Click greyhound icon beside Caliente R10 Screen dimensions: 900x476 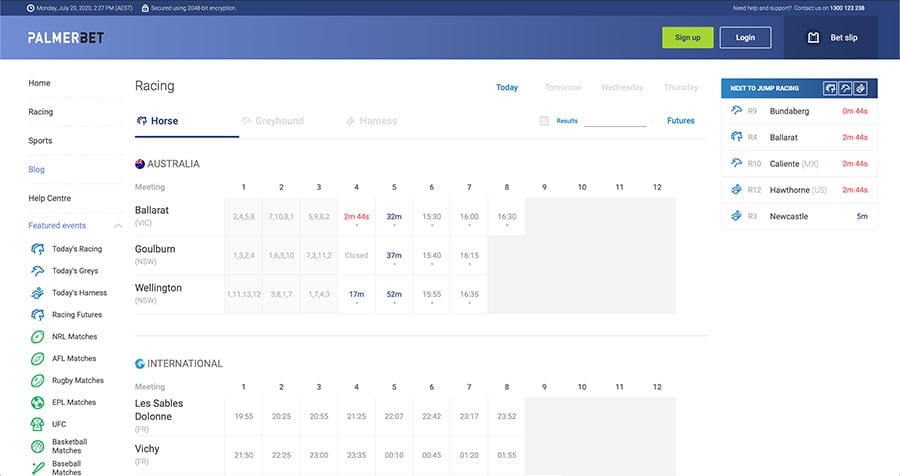[x=736, y=163]
